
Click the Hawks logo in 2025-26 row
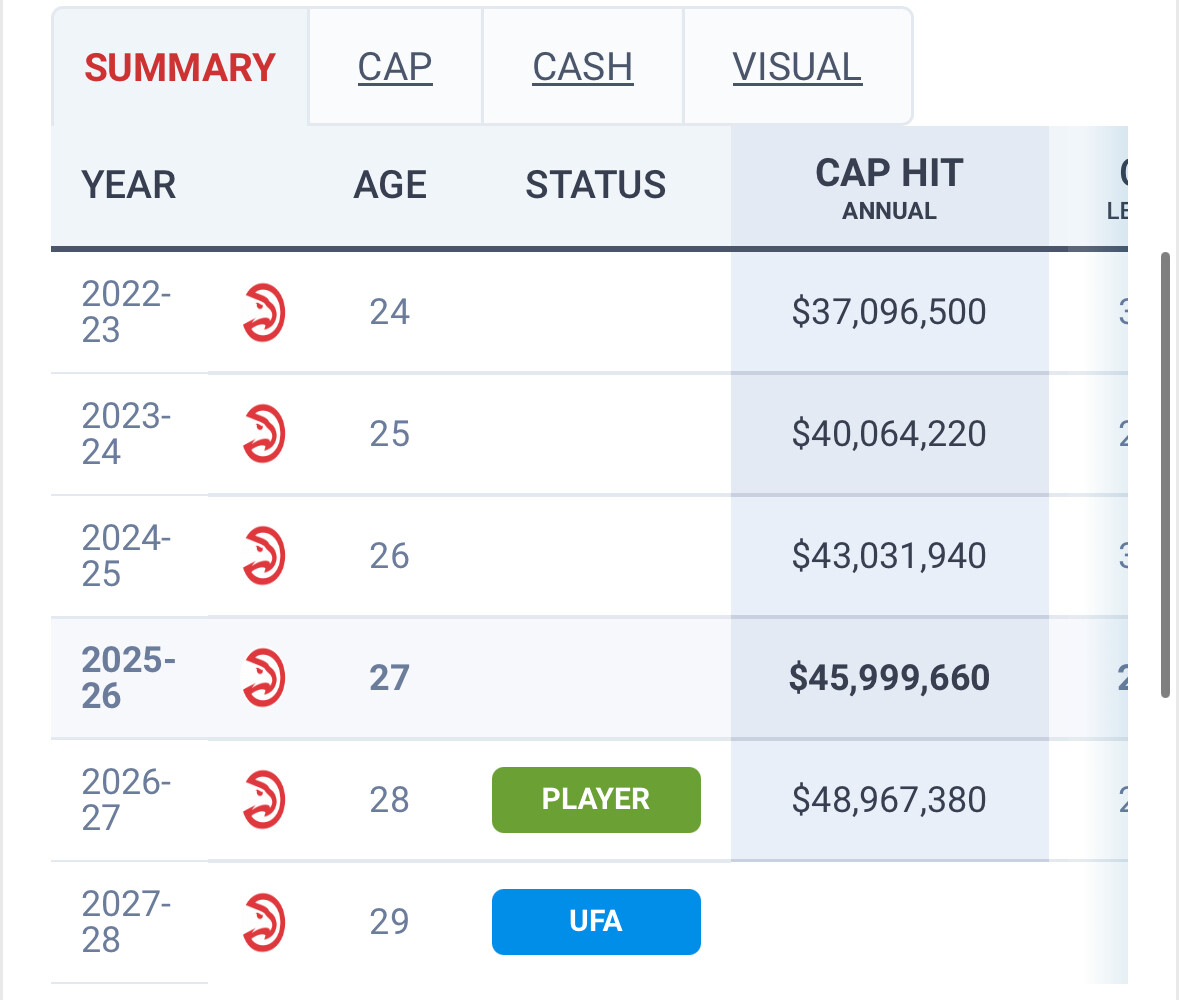click(264, 678)
